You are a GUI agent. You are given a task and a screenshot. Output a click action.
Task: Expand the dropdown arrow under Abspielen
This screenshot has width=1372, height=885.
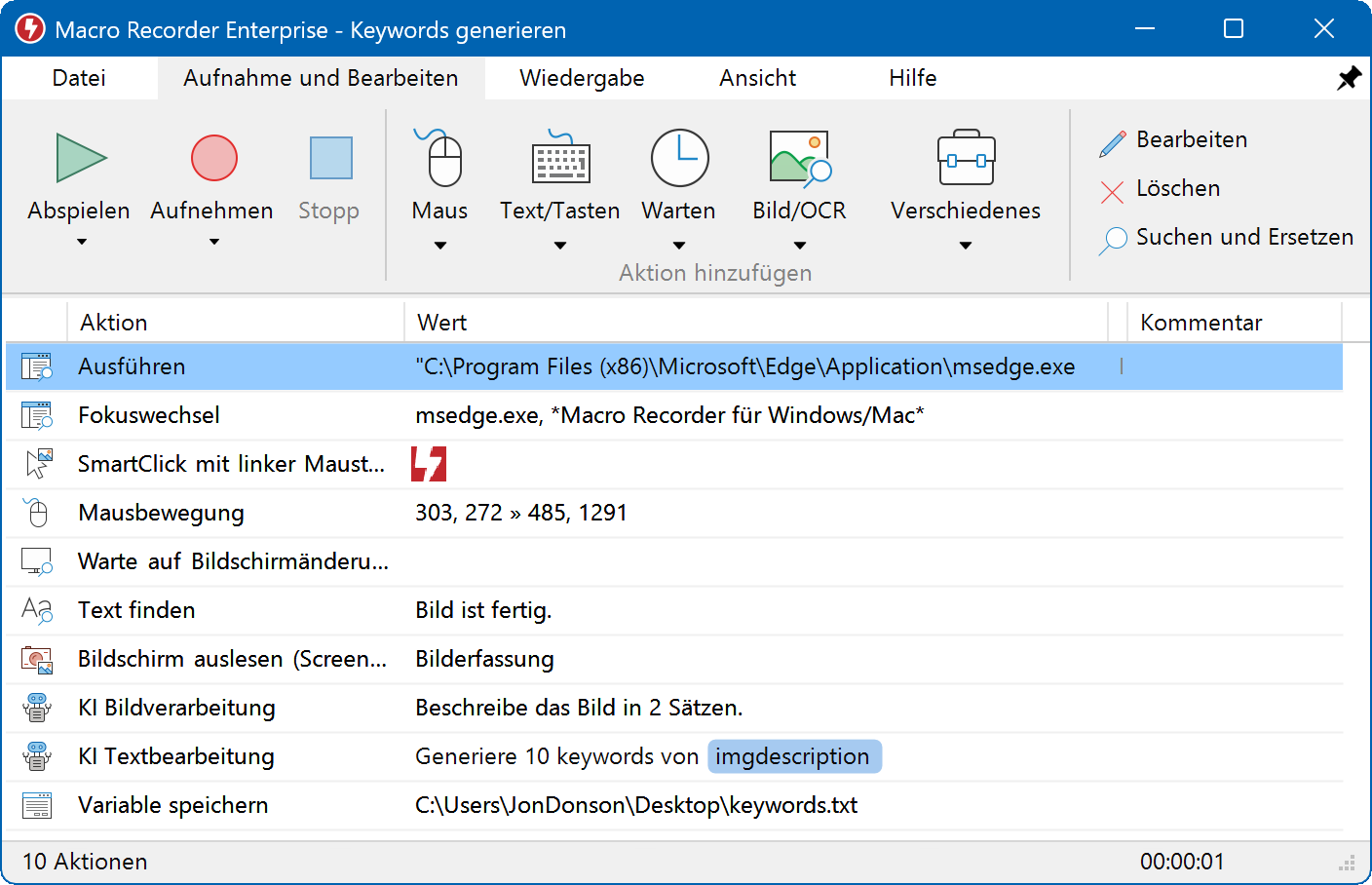point(82,242)
